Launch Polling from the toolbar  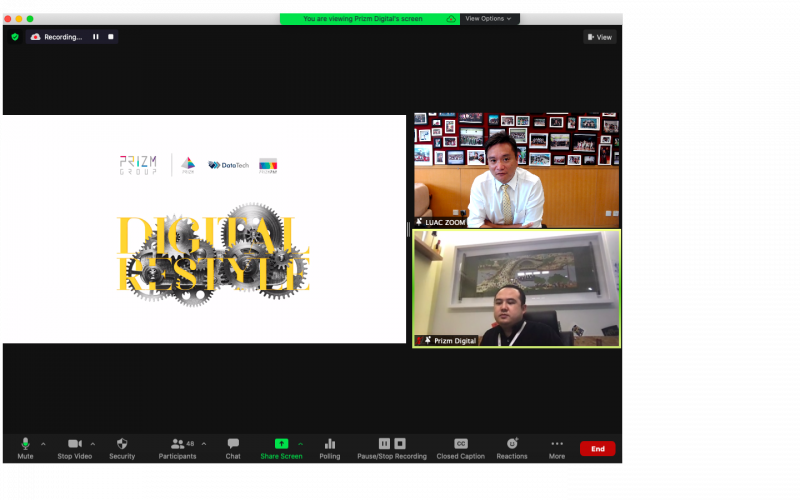[330, 448]
